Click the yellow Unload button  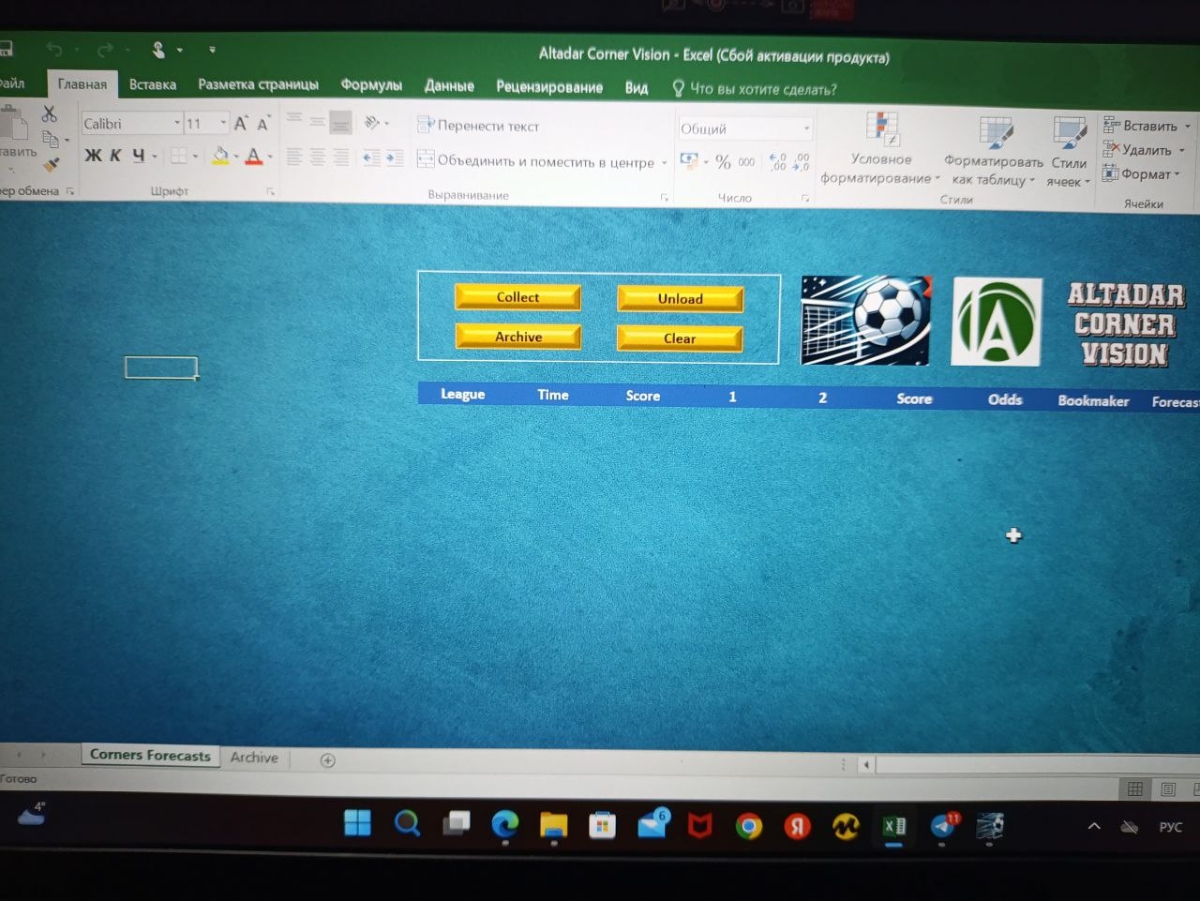(680, 299)
